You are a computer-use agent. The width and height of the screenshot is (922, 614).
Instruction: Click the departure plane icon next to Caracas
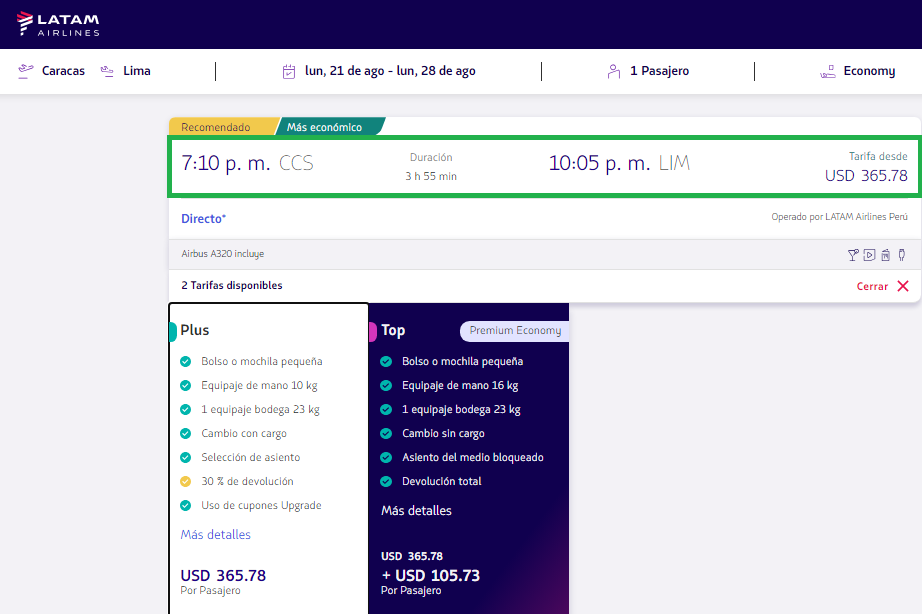pyautogui.click(x=25, y=71)
